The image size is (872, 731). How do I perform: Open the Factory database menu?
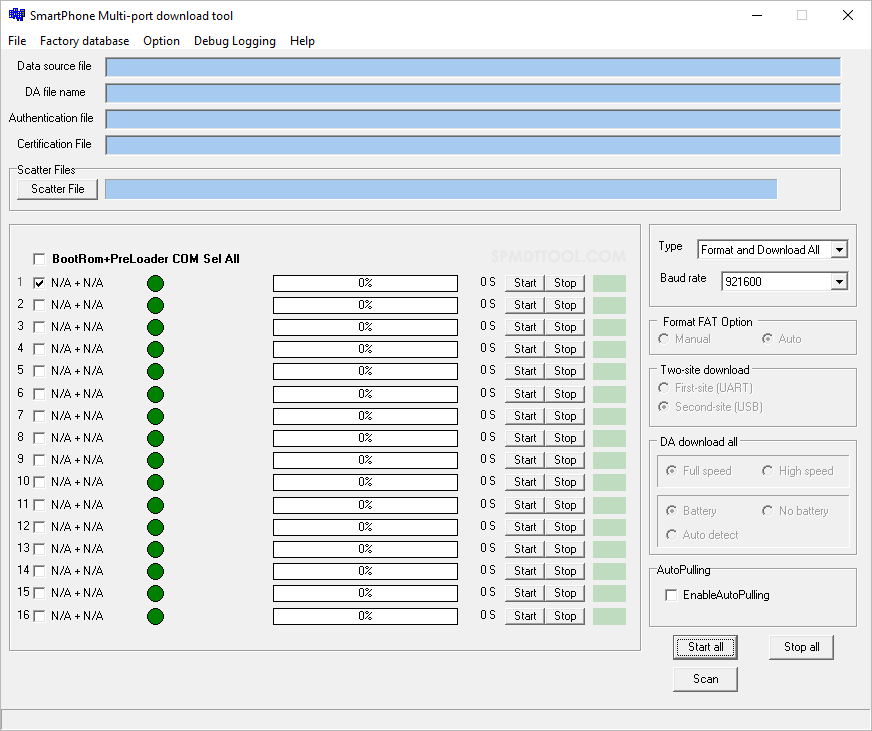click(x=85, y=41)
